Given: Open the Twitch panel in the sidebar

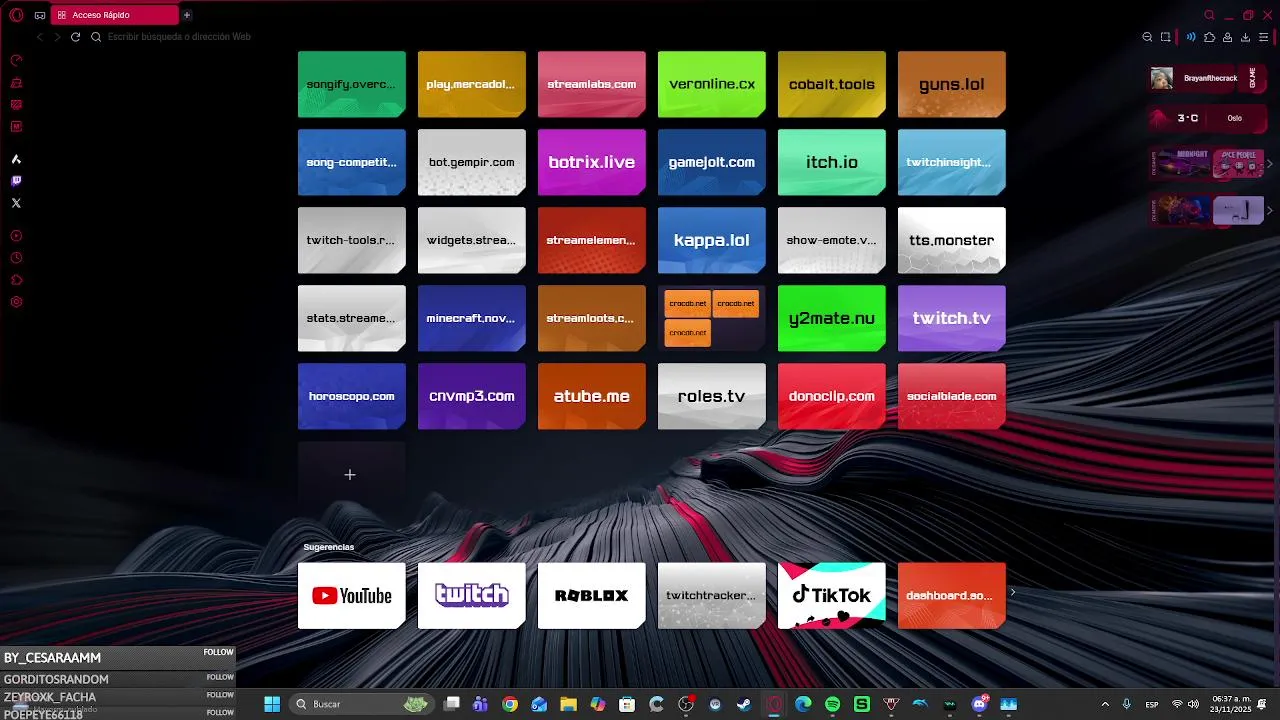Looking at the screenshot, I should 16,181.
